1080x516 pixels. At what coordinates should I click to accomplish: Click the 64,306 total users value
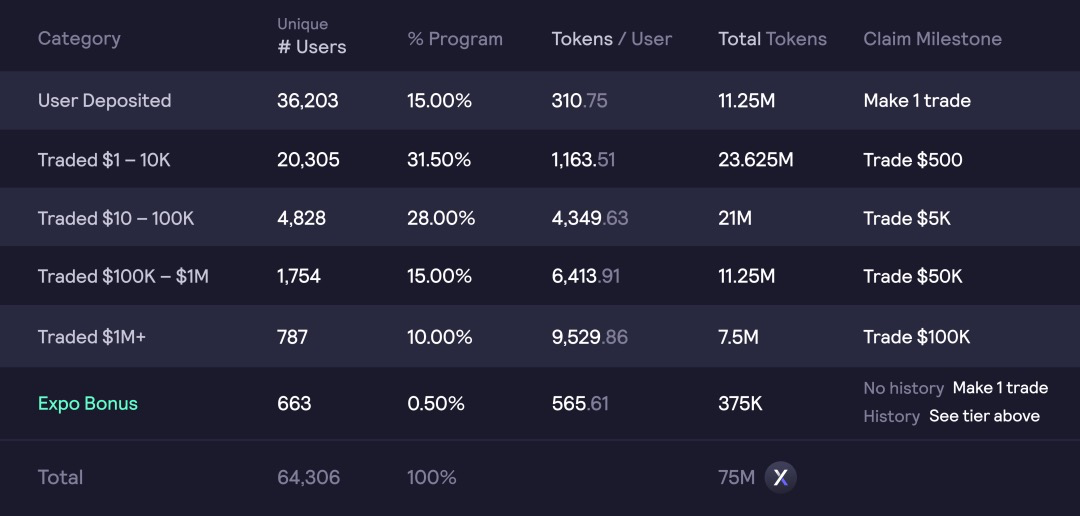pos(309,477)
